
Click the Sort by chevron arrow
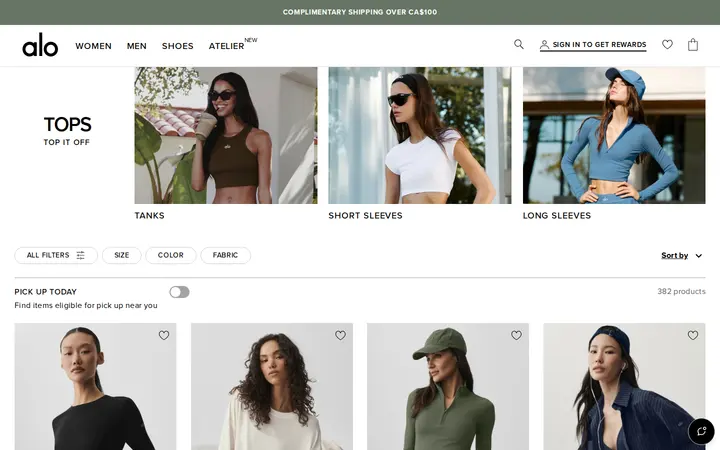(x=698, y=256)
